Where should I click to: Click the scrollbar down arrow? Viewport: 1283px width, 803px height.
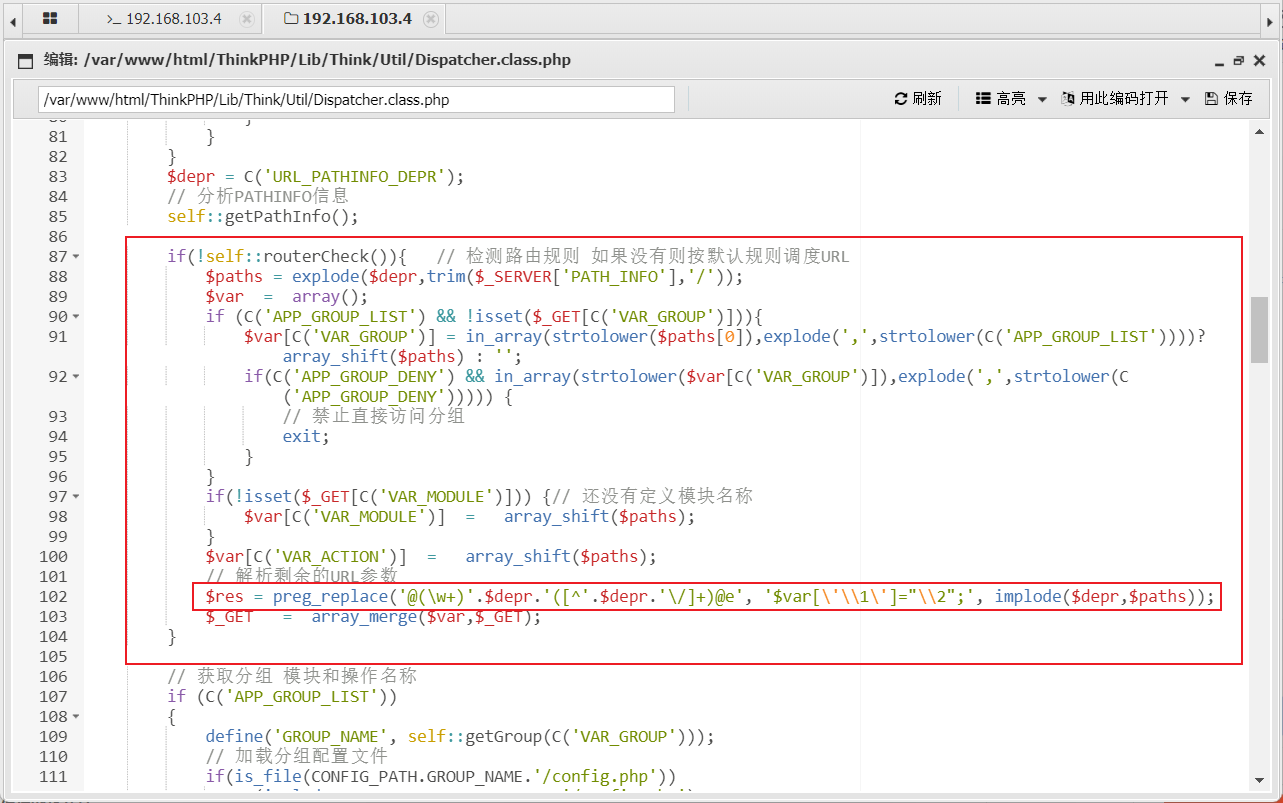tap(1259, 779)
